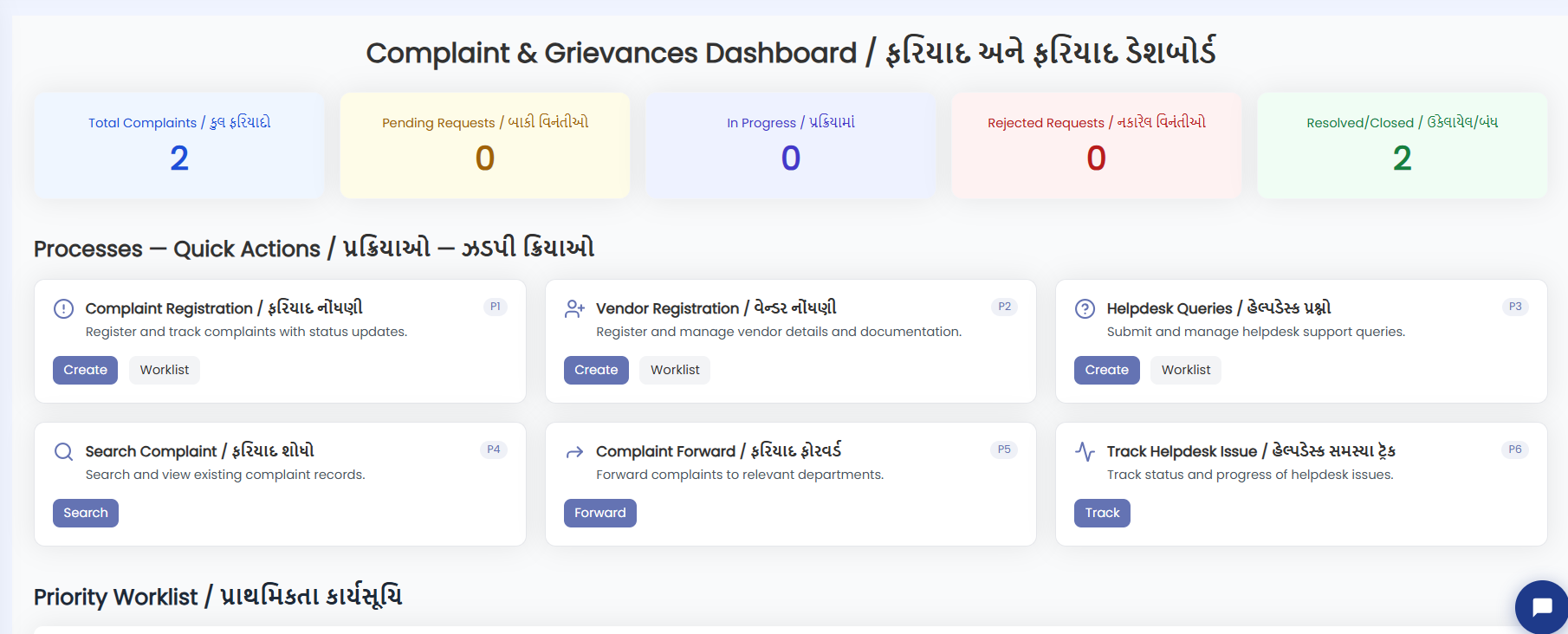Image resolution: width=1568 pixels, height=634 pixels.
Task: Click 'Register and manage vendor details and documentation.'
Action: click(x=779, y=332)
